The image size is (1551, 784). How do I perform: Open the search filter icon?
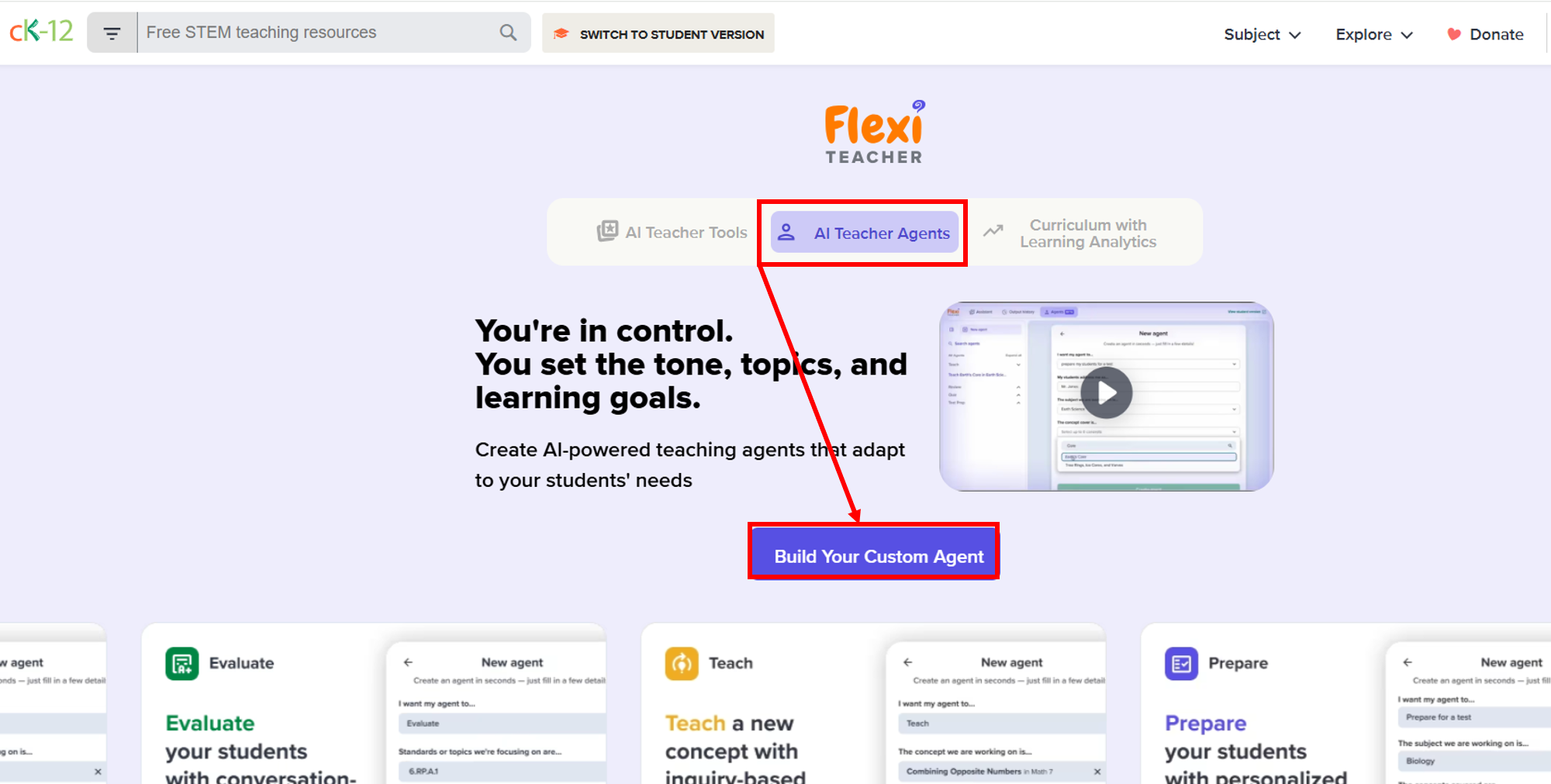coord(112,33)
